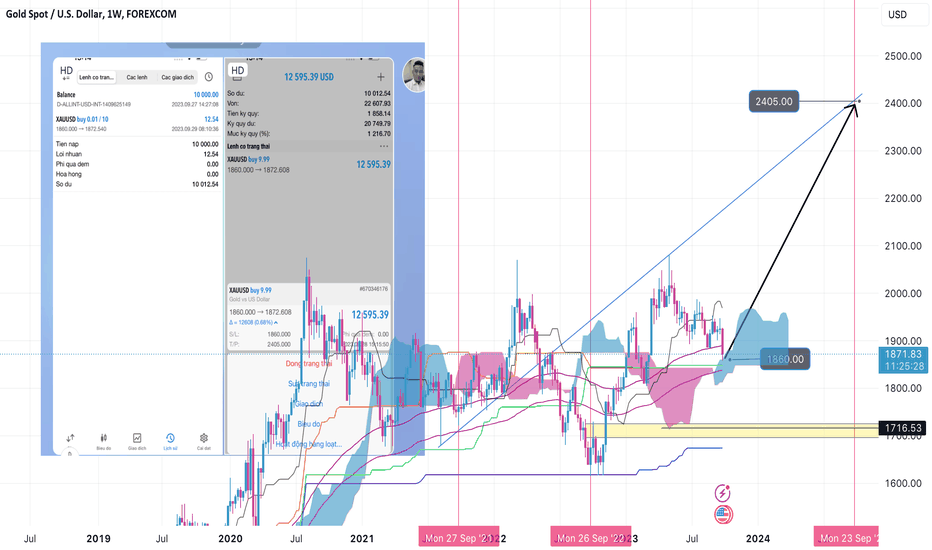Select the Balance 10 000.00 deposit row
Image resolution: width=932 pixels, height=550 pixels.
pos(137,99)
